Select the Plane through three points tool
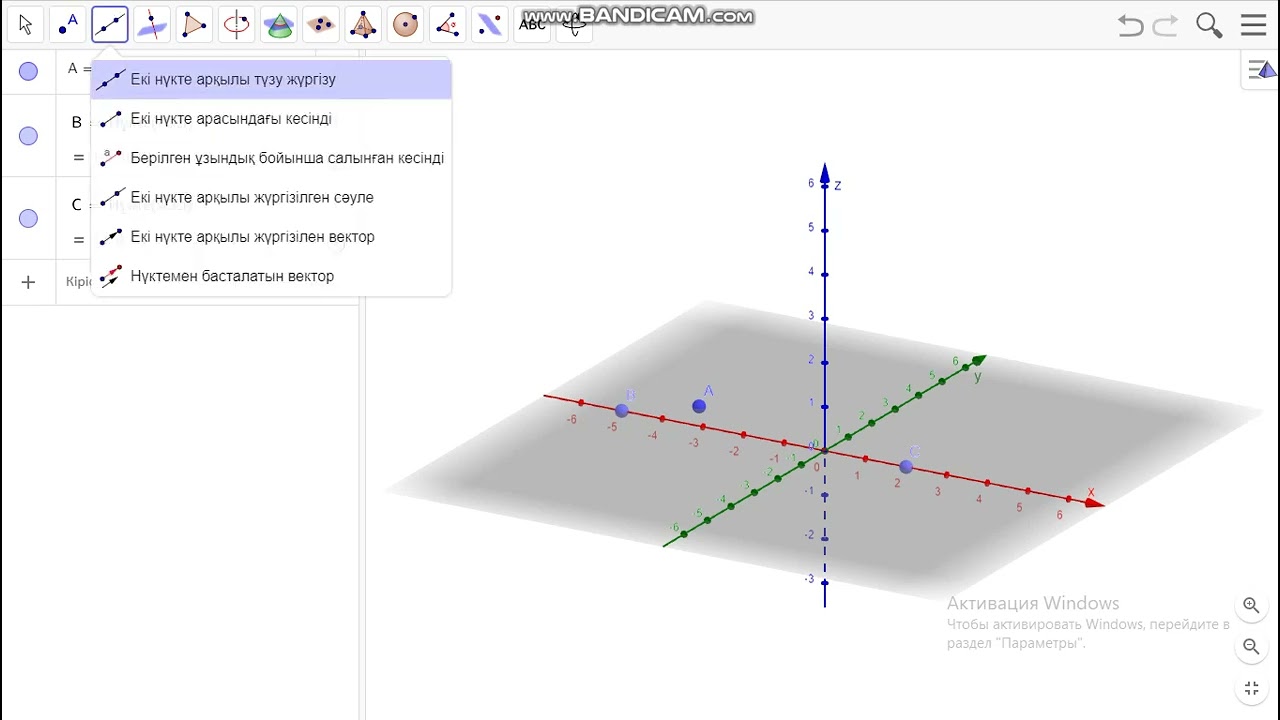 point(321,25)
